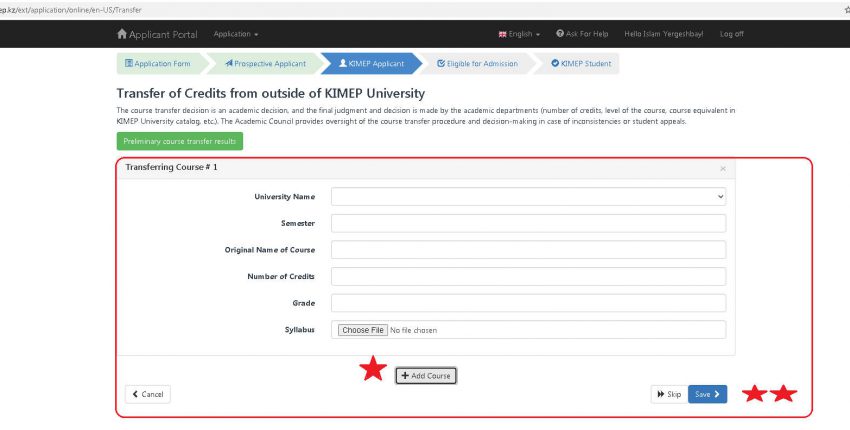850x430 pixels.
Task: Click the Hello Islam Yergeshbay link
Action: pos(664,34)
